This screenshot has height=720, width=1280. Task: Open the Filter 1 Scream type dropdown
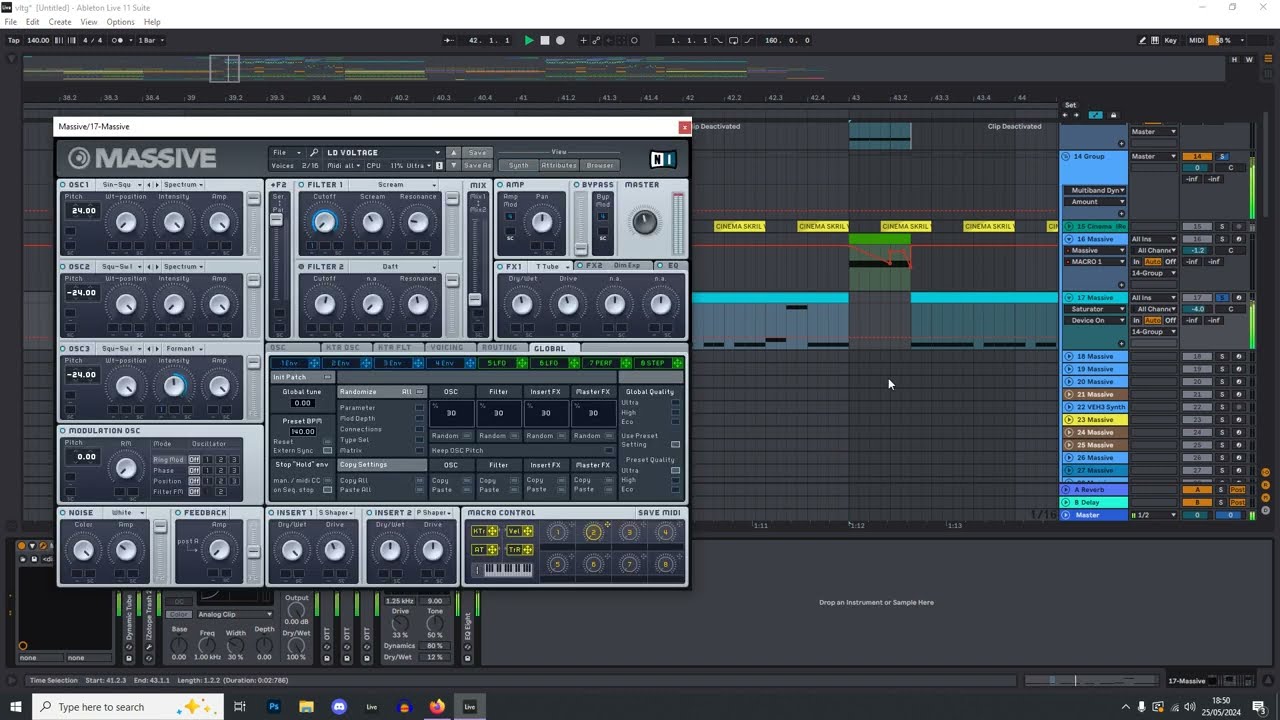point(393,185)
